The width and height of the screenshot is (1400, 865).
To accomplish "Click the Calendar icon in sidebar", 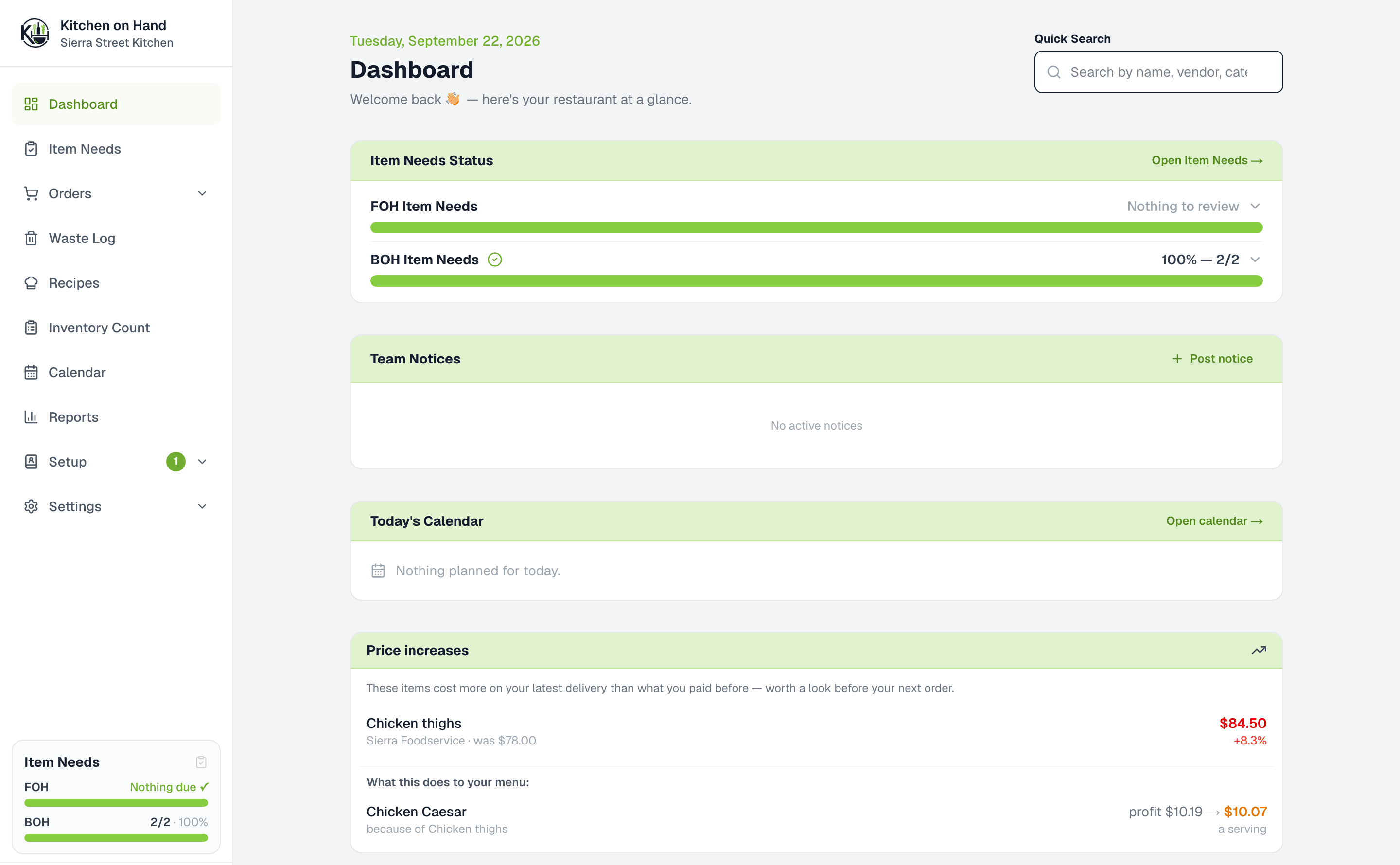I will [x=31, y=372].
